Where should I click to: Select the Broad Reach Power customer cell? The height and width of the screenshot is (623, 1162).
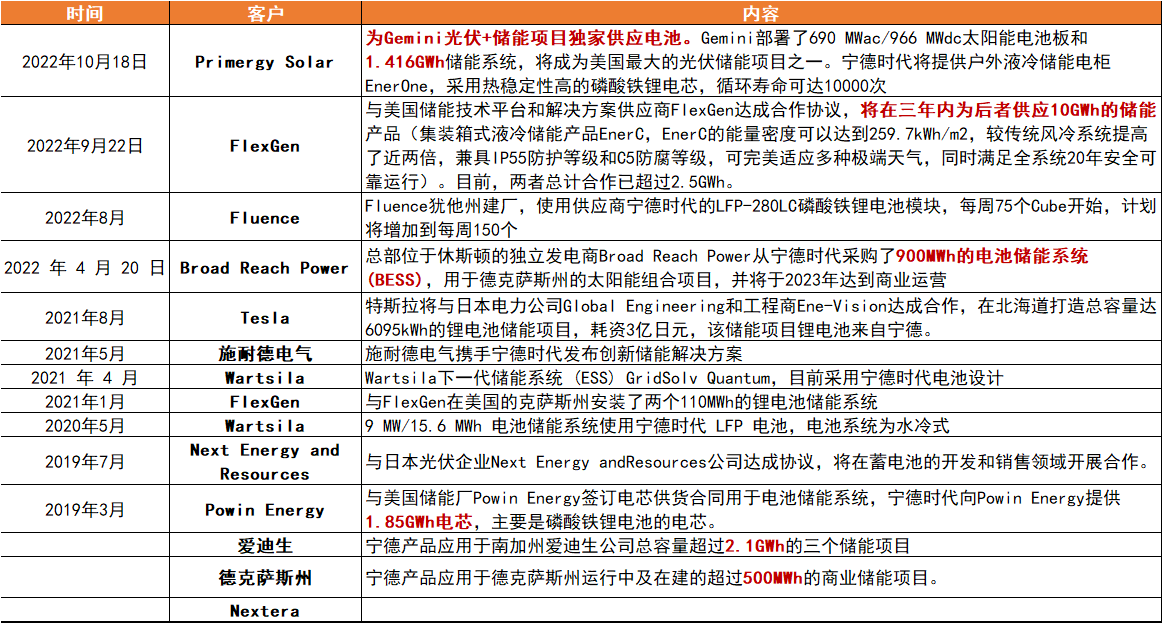click(265, 267)
